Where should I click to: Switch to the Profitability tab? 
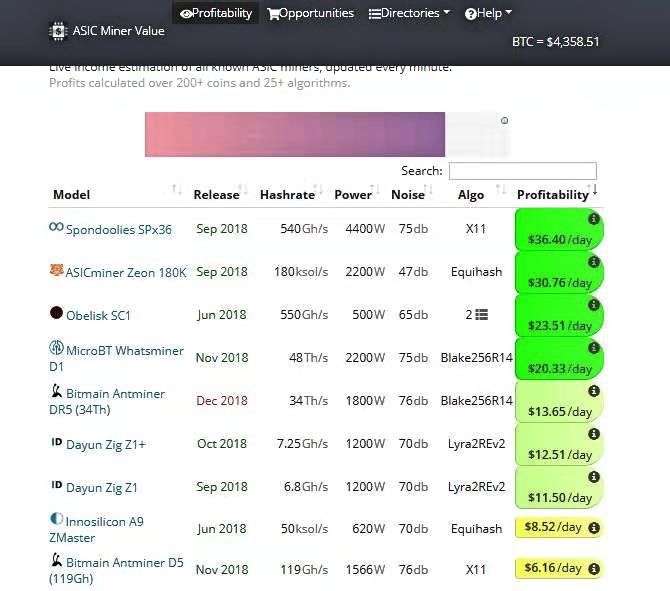point(216,14)
